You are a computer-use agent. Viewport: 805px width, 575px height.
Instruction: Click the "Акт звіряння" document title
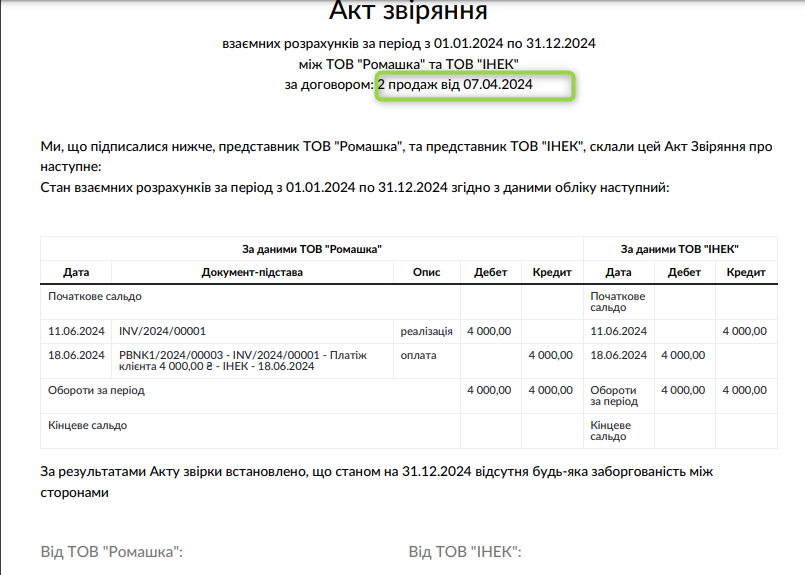click(408, 12)
